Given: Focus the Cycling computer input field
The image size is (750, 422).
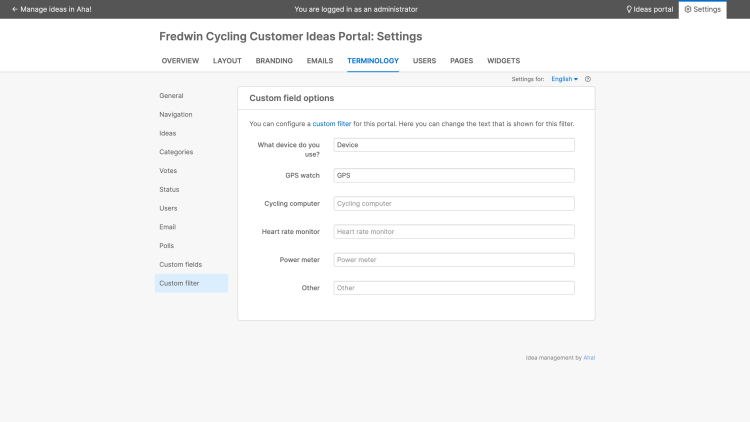Looking at the screenshot, I should [x=454, y=203].
